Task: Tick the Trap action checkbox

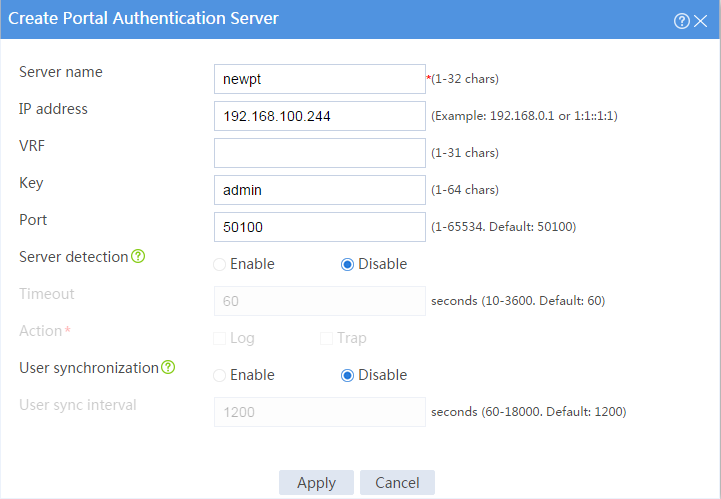Action: 326,338
